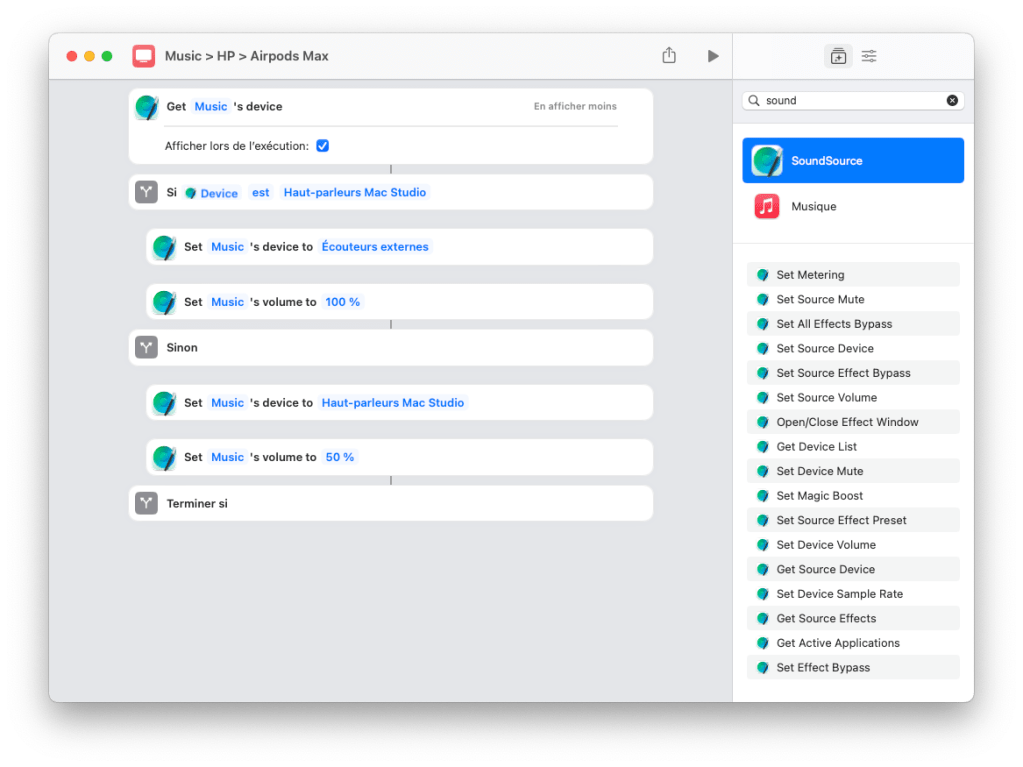Click the Share shortcut icon

coord(669,56)
